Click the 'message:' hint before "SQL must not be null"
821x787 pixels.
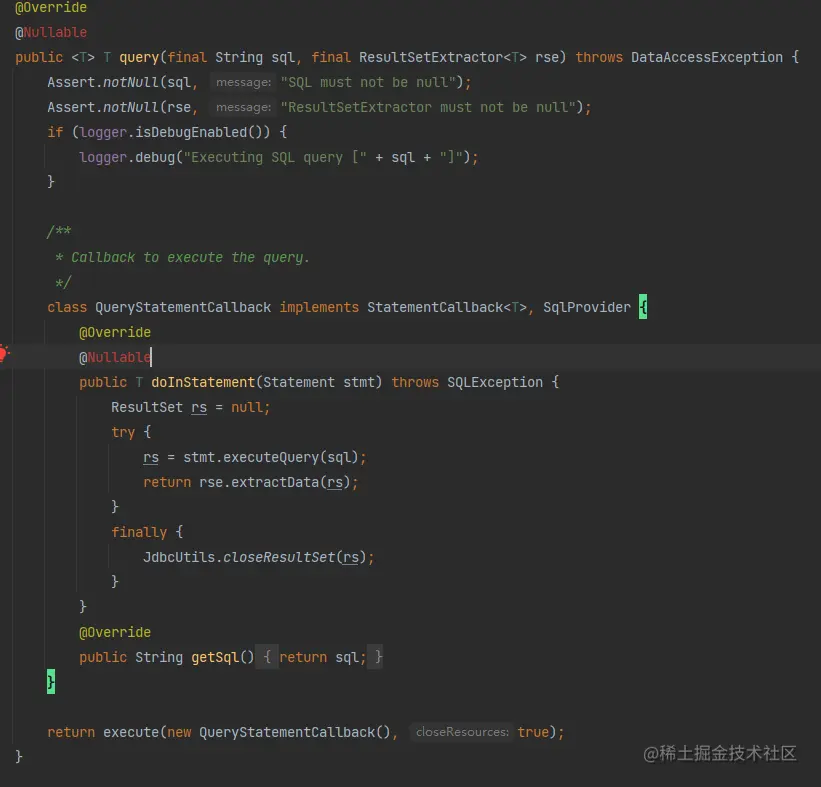[x=243, y=82]
